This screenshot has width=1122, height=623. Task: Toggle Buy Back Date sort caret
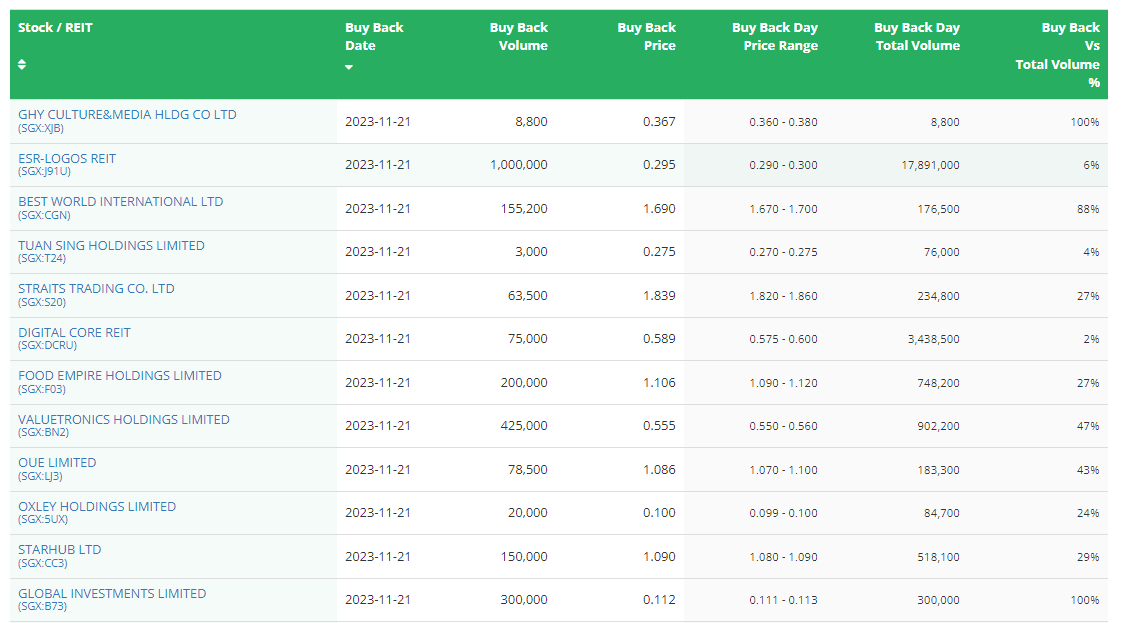click(349, 67)
